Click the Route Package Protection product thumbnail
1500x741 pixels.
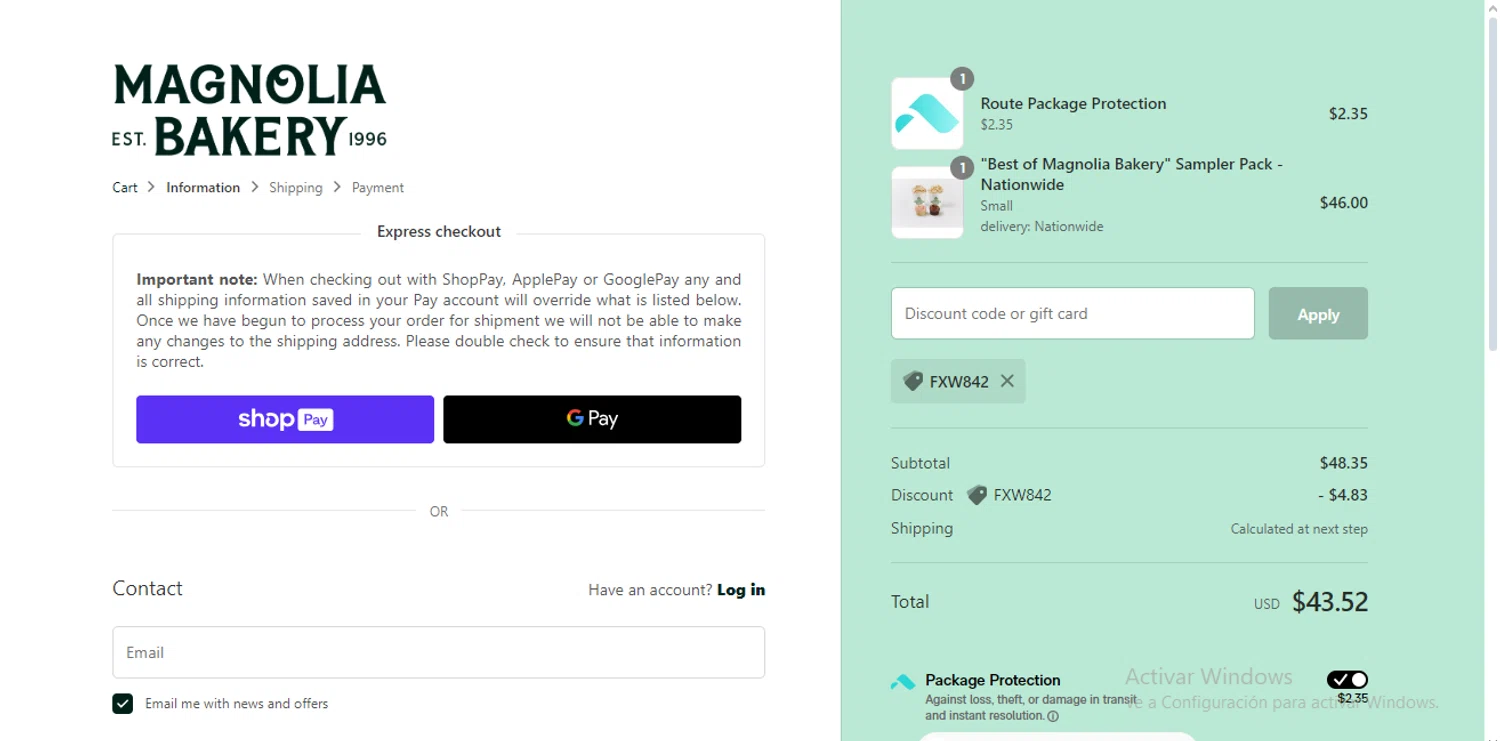coord(927,114)
